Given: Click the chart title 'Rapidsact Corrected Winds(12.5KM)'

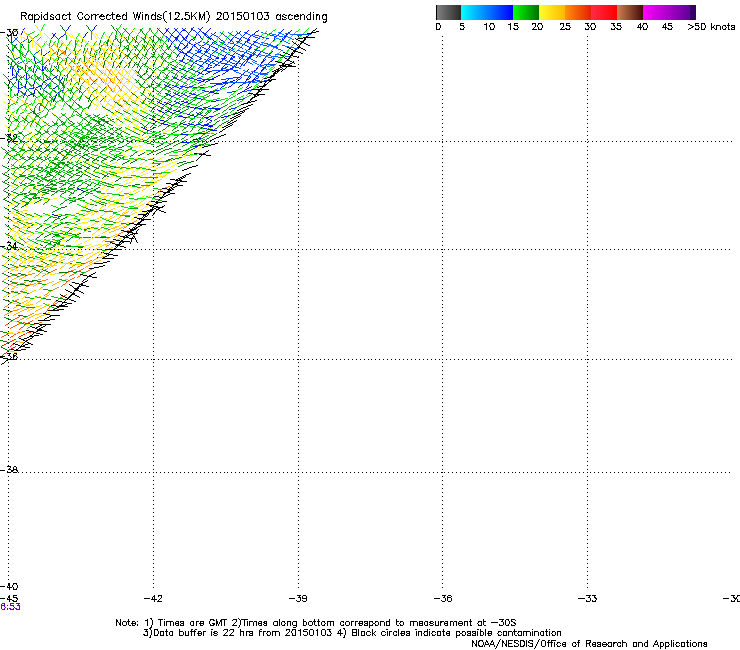Looking at the screenshot, I should coord(115,17).
